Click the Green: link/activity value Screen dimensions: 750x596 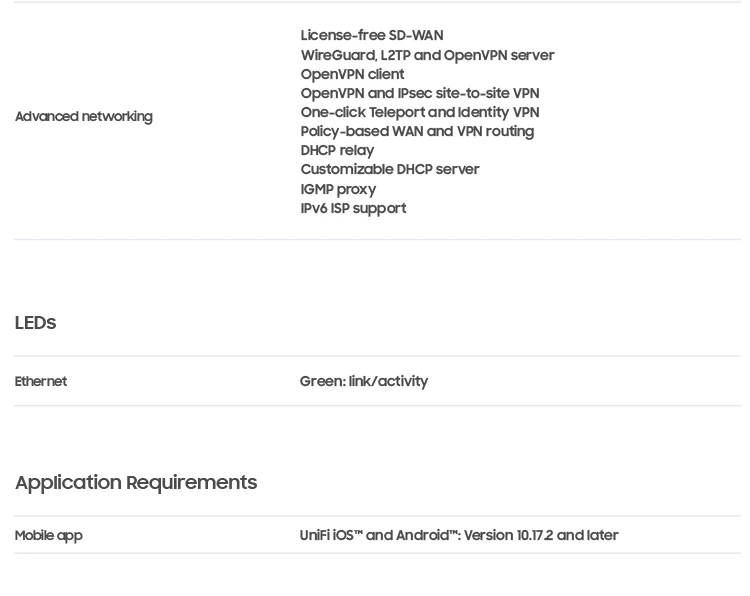(x=363, y=381)
